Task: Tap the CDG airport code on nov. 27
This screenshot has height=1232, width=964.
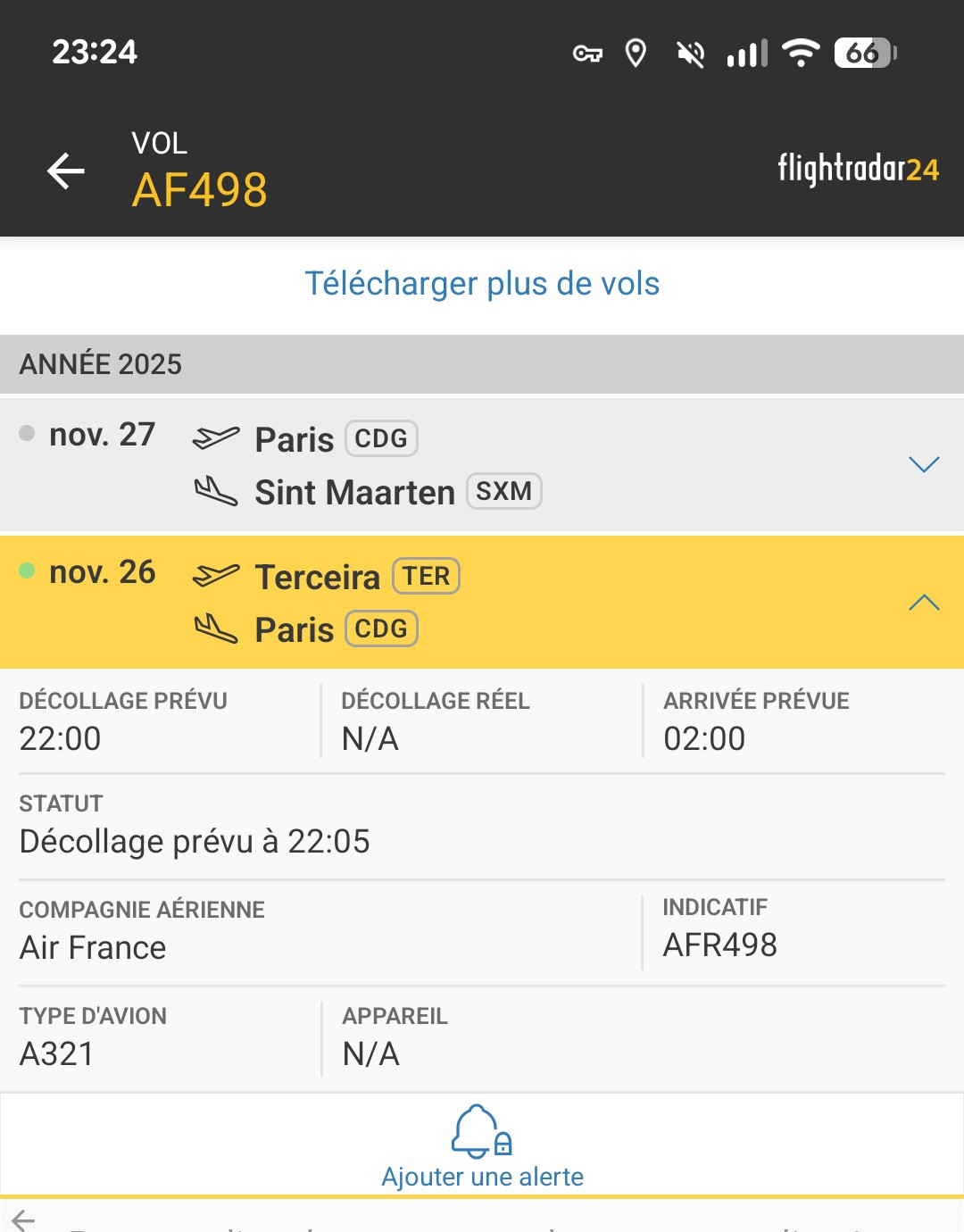Action: click(381, 438)
